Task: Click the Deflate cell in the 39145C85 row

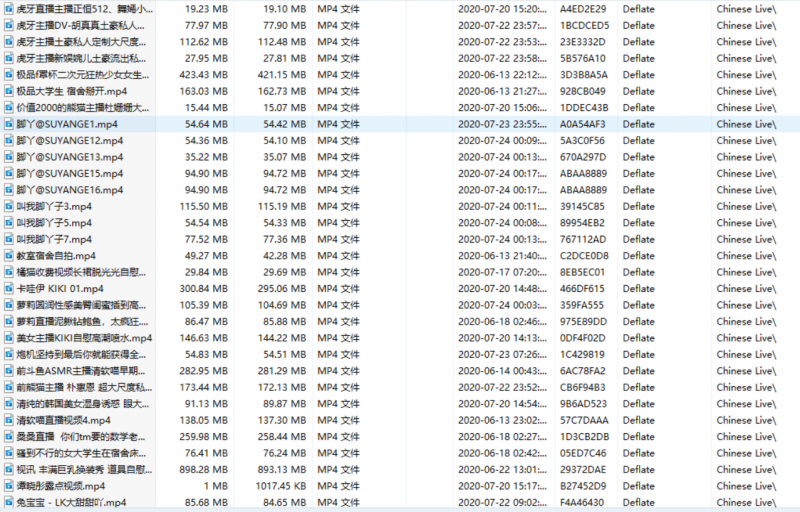Action: [639, 206]
